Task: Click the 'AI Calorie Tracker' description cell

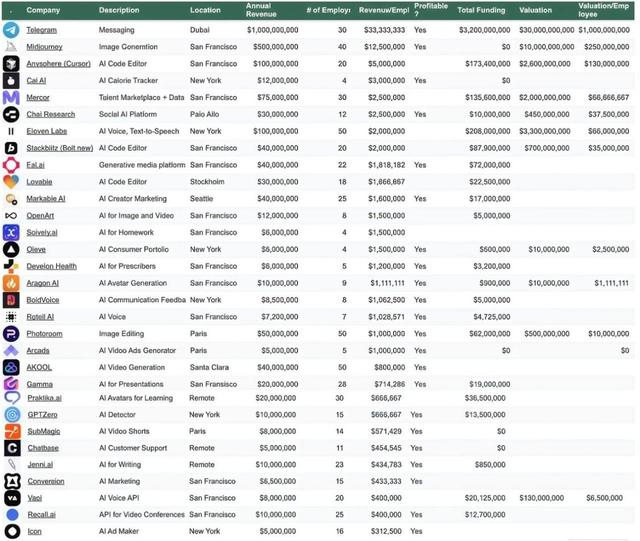Action: coord(128,81)
